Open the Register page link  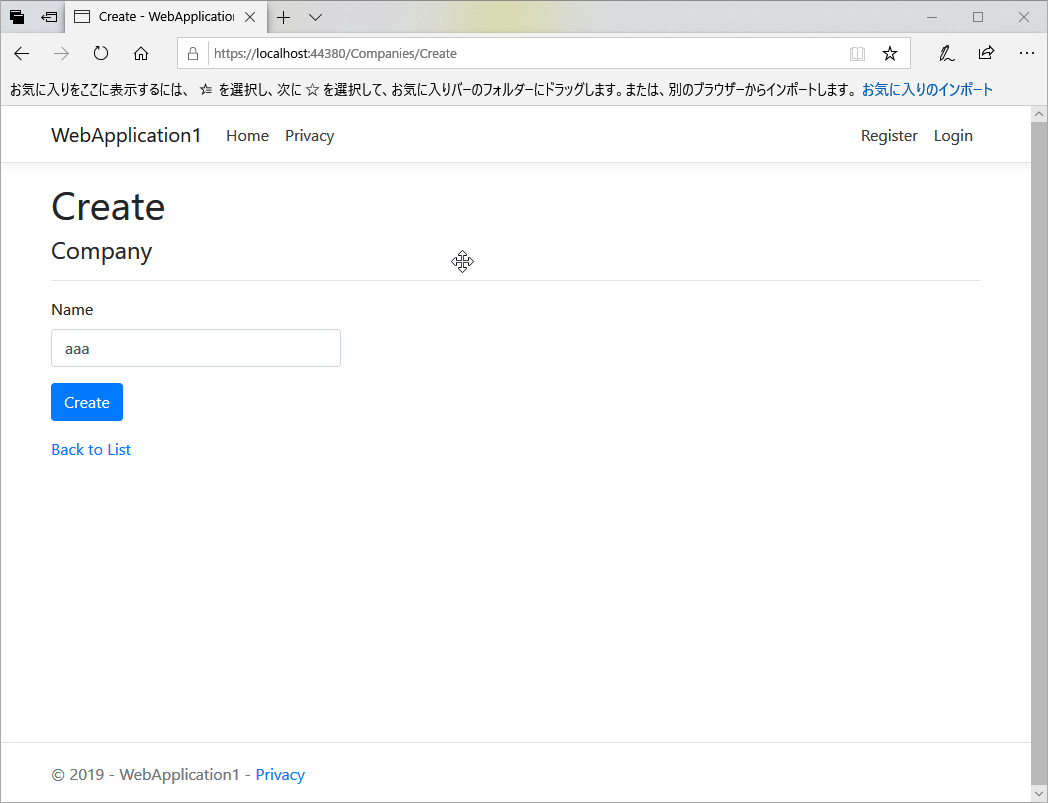(x=889, y=136)
